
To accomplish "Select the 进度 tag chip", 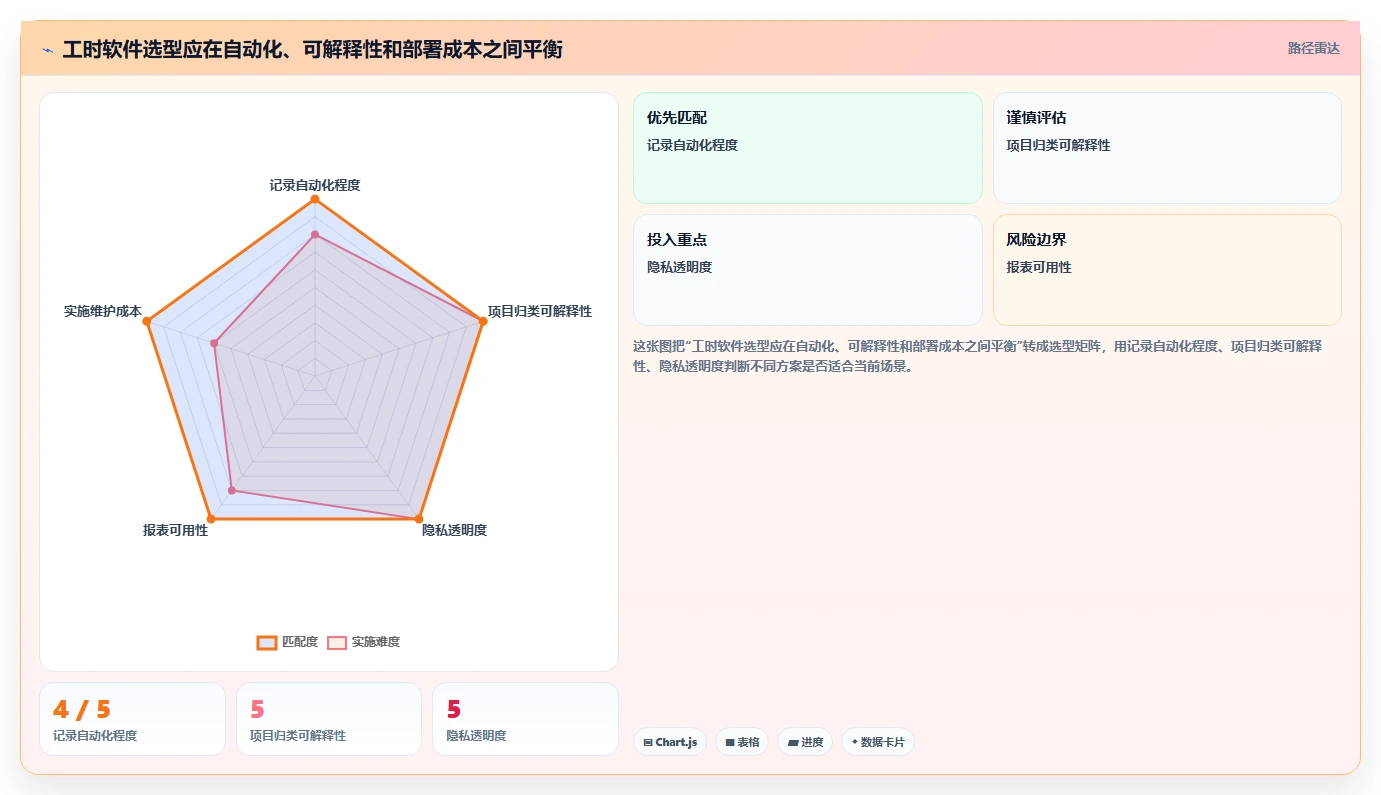I will [805, 742].
